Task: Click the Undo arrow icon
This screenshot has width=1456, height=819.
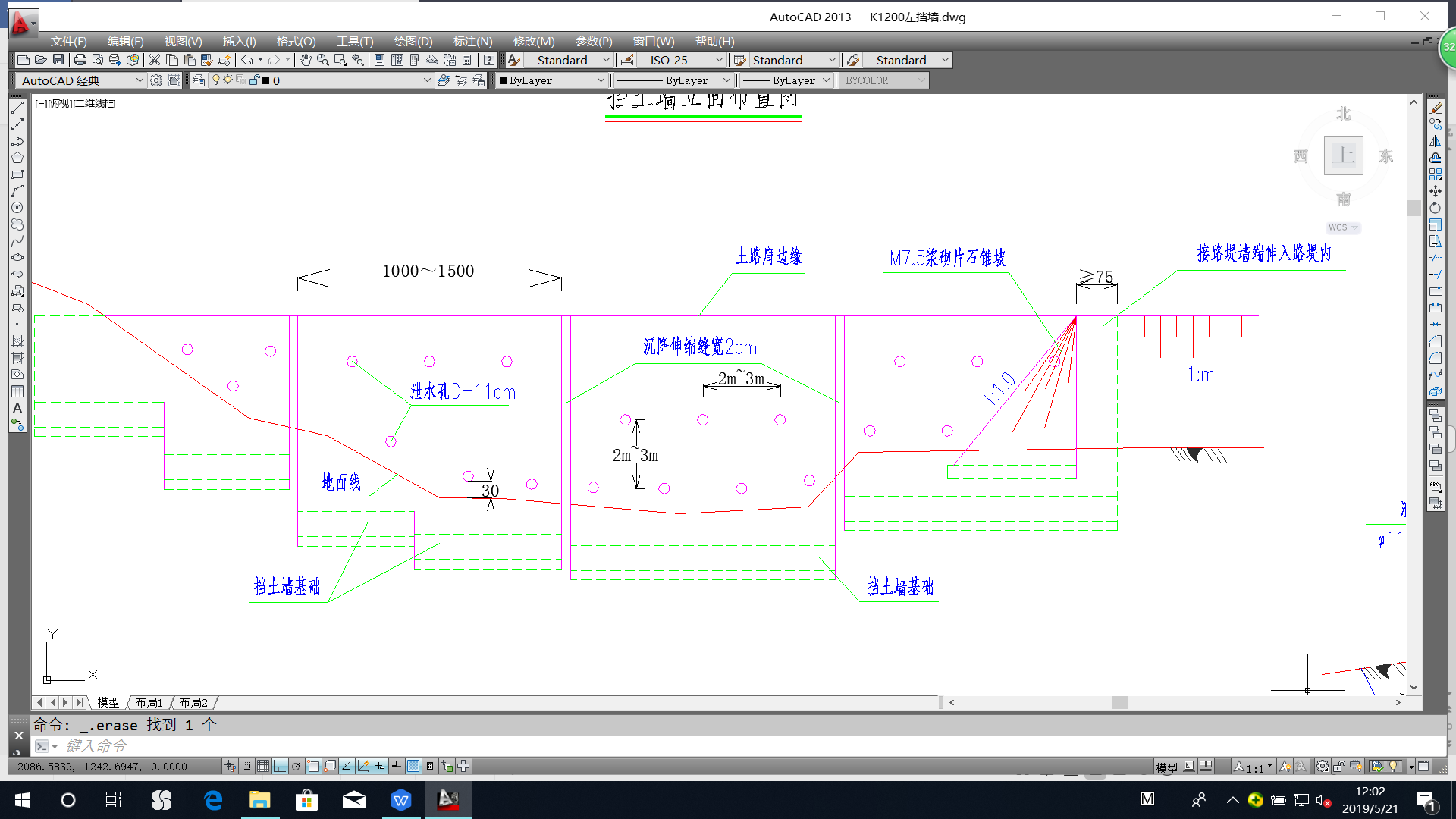Action: point(247,60)
